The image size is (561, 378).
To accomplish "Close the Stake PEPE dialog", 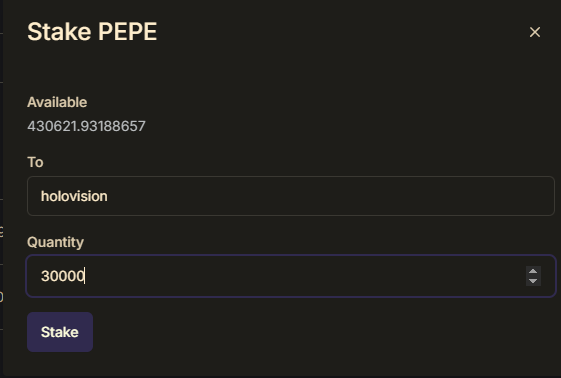I will pos(535,32).
